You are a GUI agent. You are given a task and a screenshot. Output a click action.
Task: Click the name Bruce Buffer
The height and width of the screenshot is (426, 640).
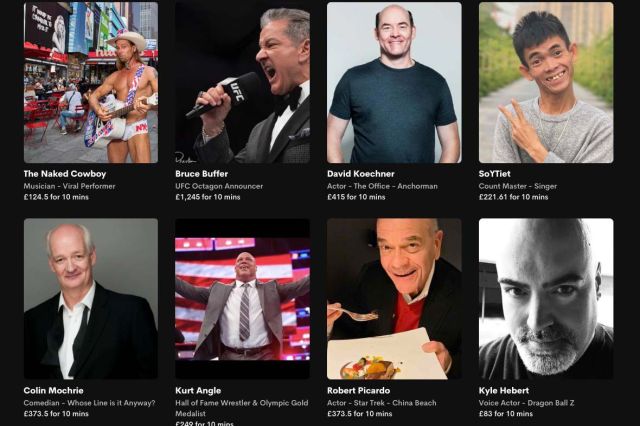point(202,174)
